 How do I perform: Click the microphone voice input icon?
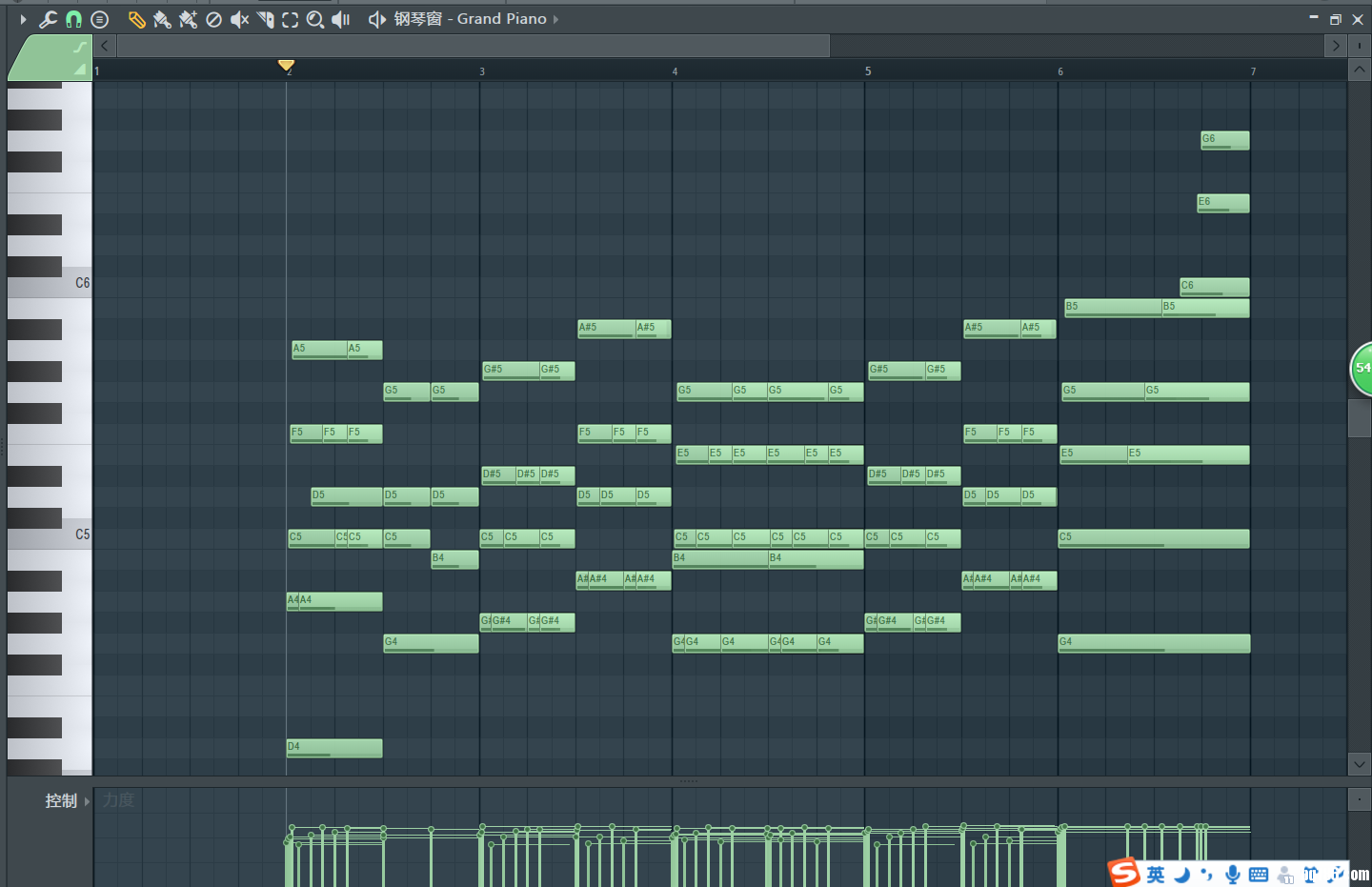click(1233, 875)
